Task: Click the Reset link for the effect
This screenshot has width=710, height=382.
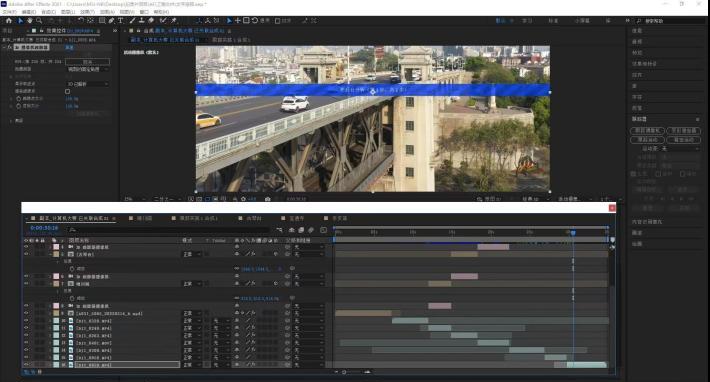Action: pyautogui.click(x=69, y=47)
